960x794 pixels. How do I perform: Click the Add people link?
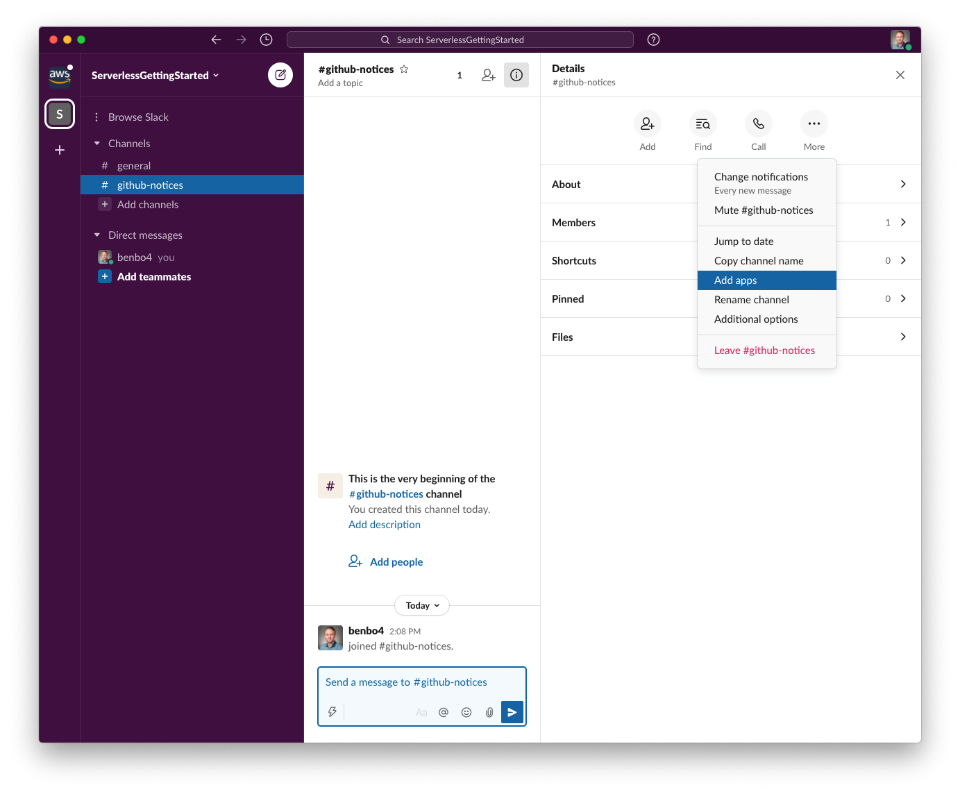pos(396,562)
